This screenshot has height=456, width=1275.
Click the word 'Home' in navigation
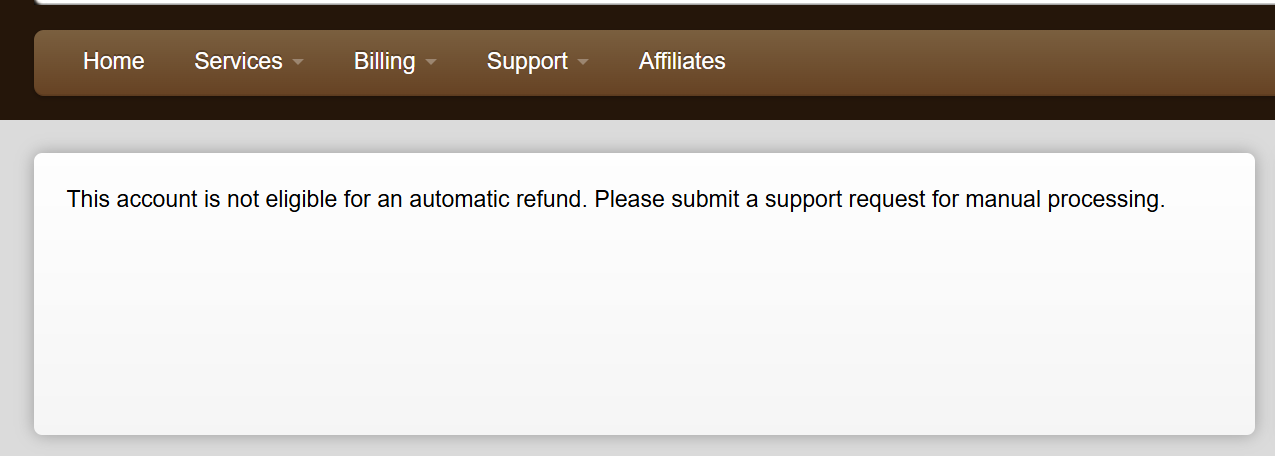tap(113, 62)
